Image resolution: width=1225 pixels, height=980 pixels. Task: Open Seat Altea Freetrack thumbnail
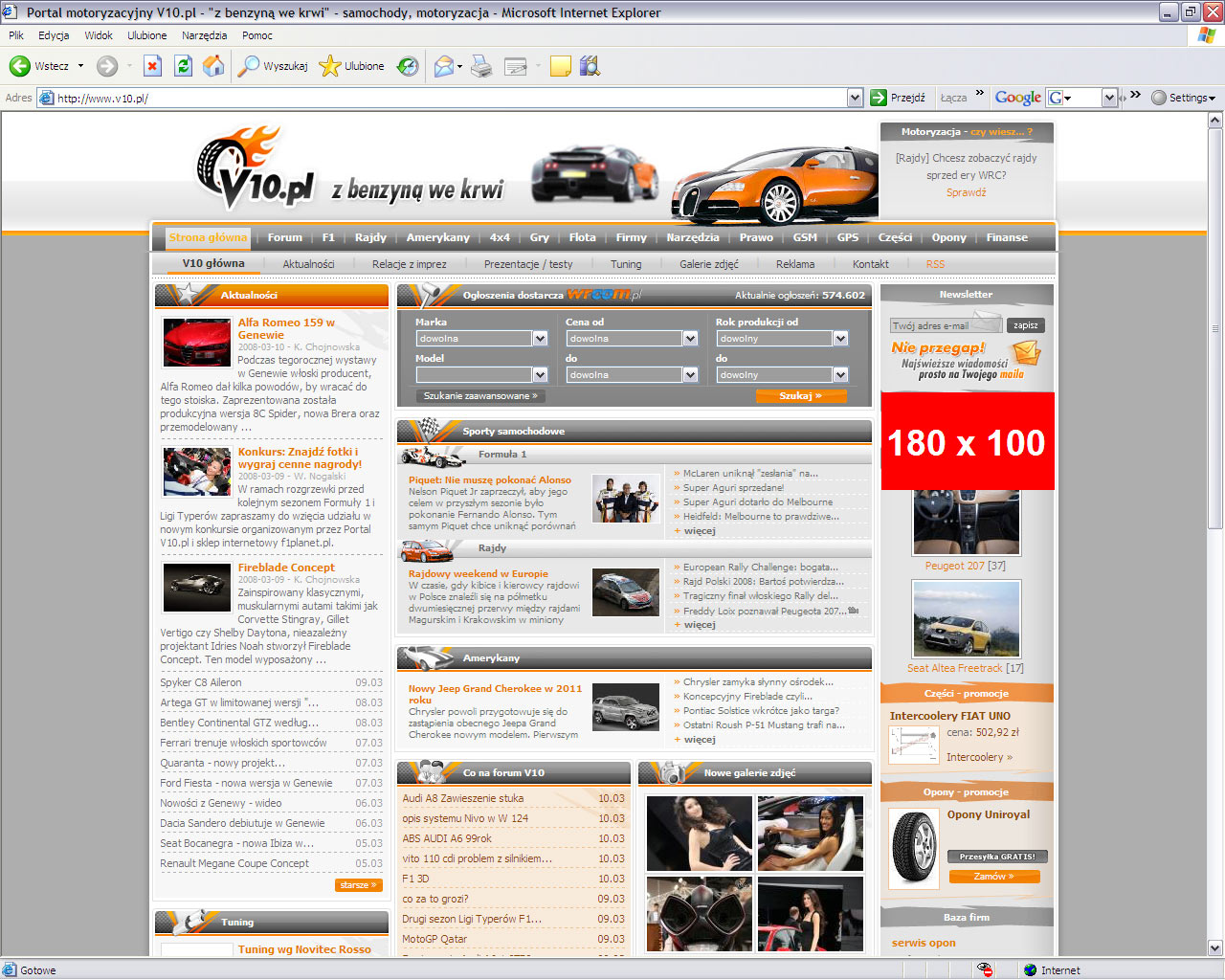pos(967,619)
